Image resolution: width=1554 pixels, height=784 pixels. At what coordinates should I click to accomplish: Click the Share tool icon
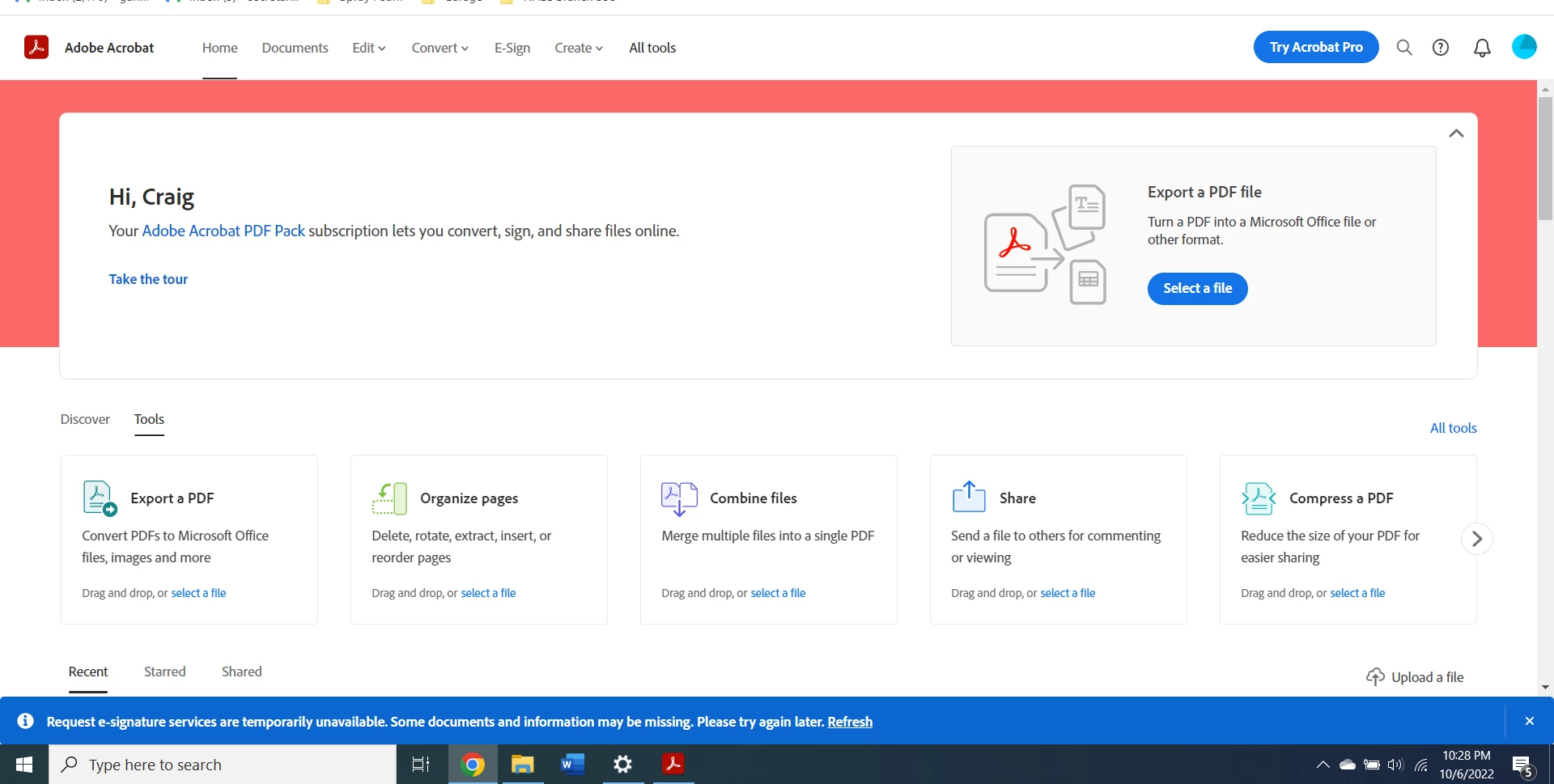click(x=969, y=497)
